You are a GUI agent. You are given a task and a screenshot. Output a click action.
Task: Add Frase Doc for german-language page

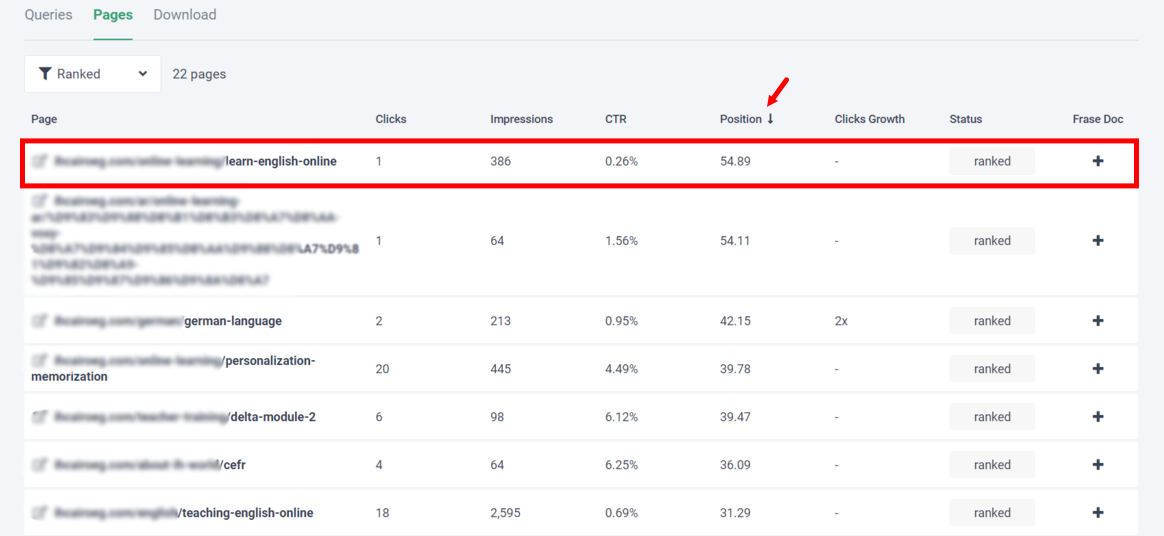[x=1099, y=321]
